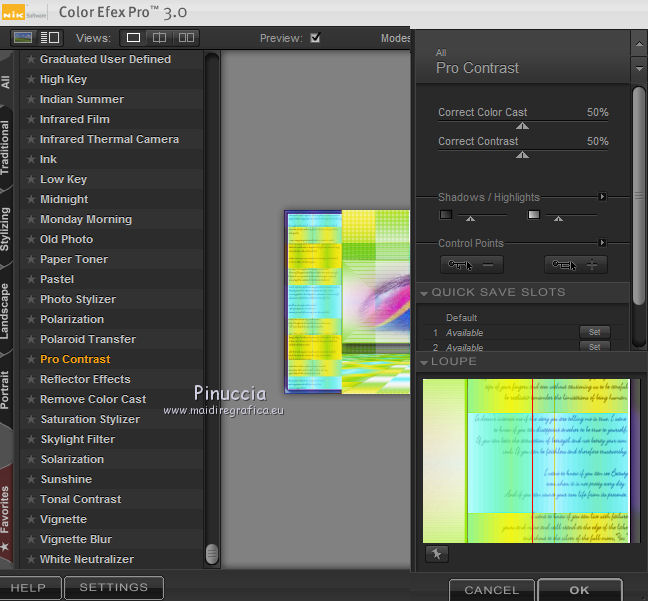Add a negative control point
Viewport: 648px width, 601px height.
click(x=472, y=265)
